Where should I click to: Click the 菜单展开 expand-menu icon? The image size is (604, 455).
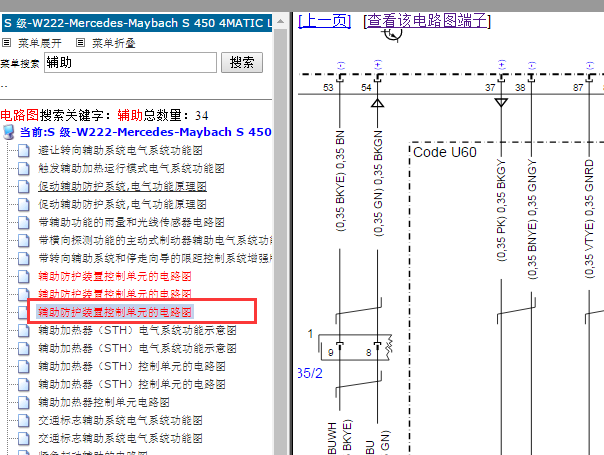[x=7, y=42]
